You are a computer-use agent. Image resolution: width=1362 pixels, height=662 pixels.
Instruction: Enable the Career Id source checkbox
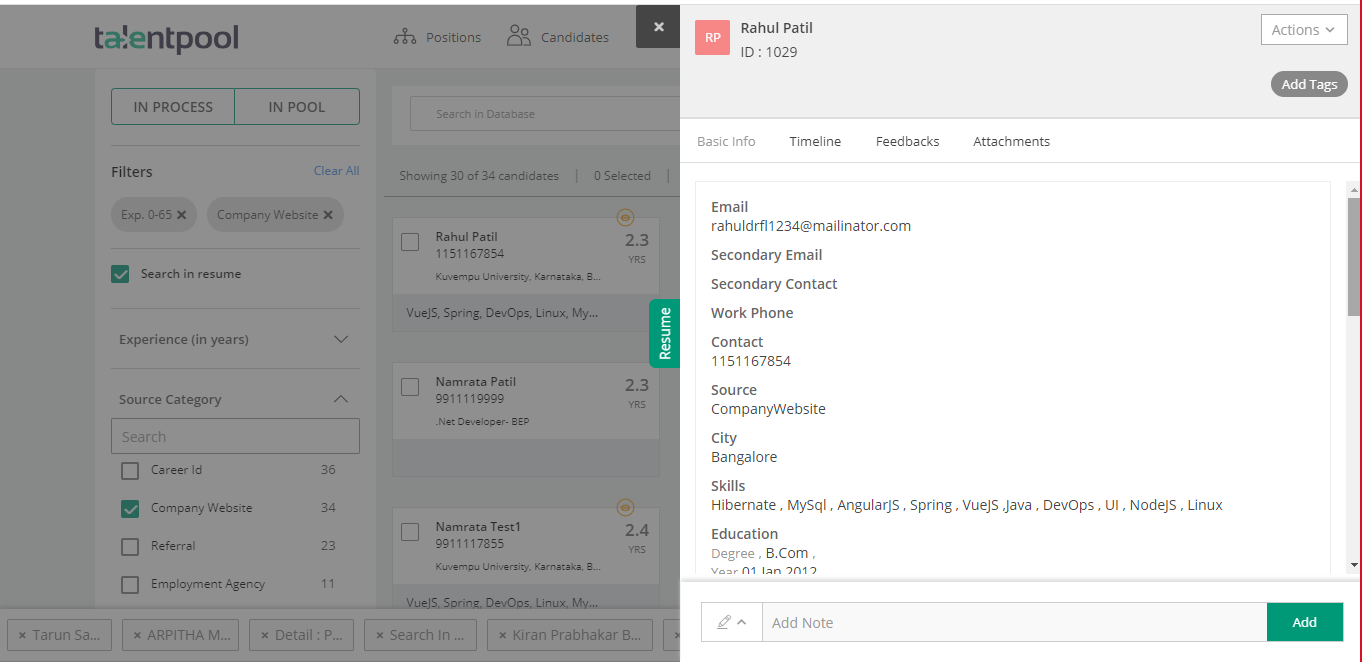(x=129, y=470)
